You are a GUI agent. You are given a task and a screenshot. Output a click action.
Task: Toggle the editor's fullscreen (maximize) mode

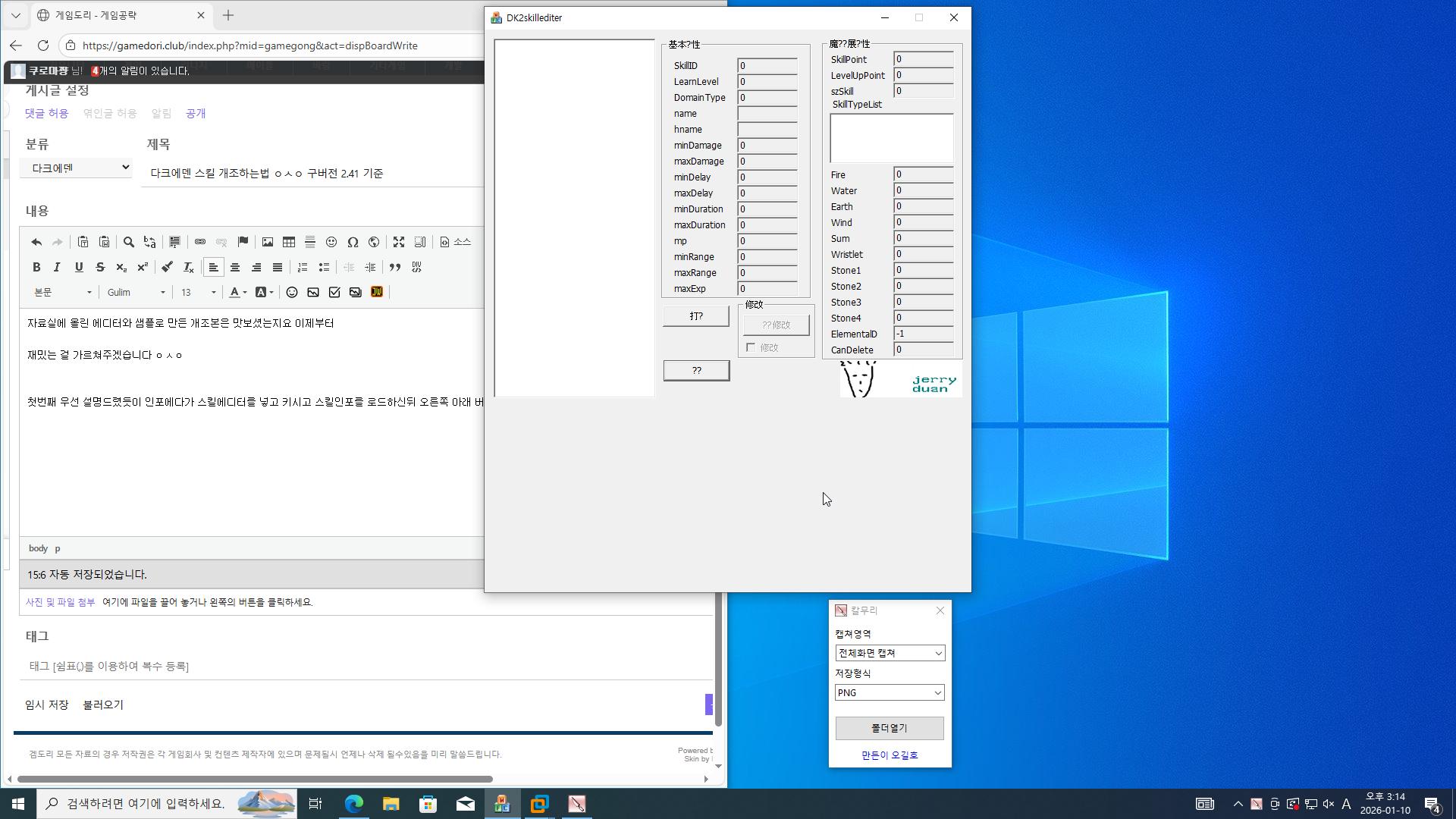(399, 242)
